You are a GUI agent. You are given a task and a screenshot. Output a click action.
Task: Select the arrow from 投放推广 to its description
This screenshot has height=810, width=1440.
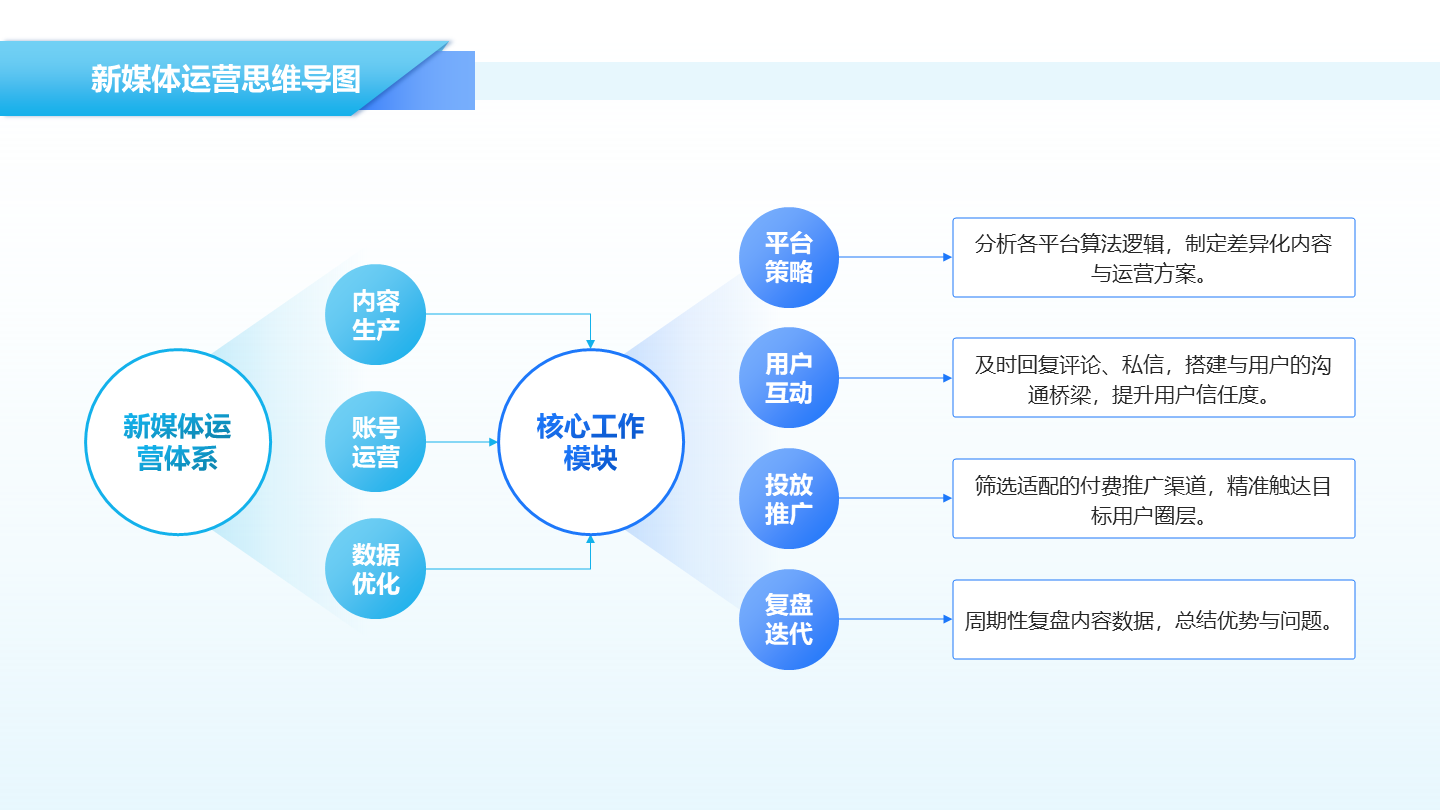[895, 498]
